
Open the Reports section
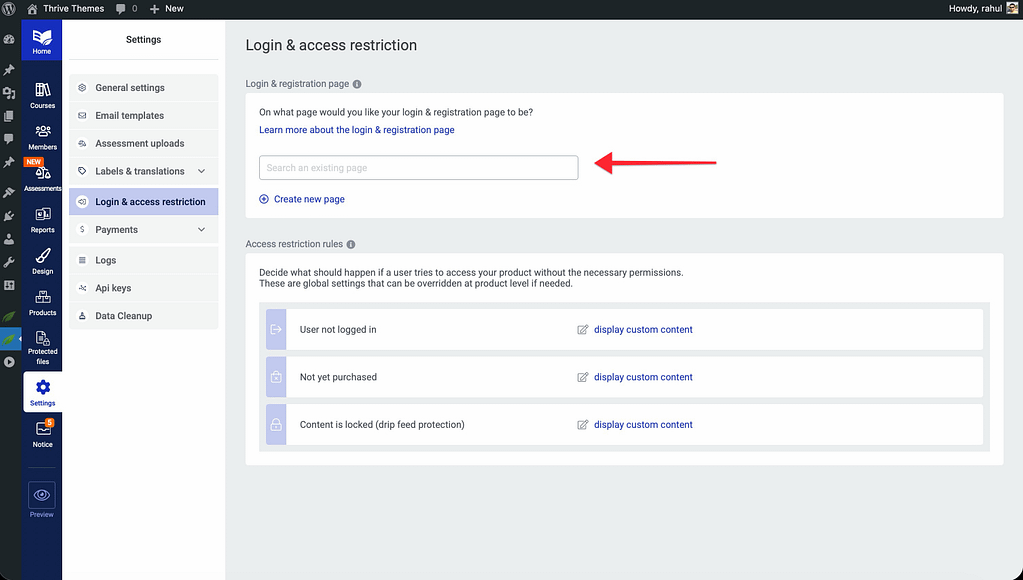[42, 219]
